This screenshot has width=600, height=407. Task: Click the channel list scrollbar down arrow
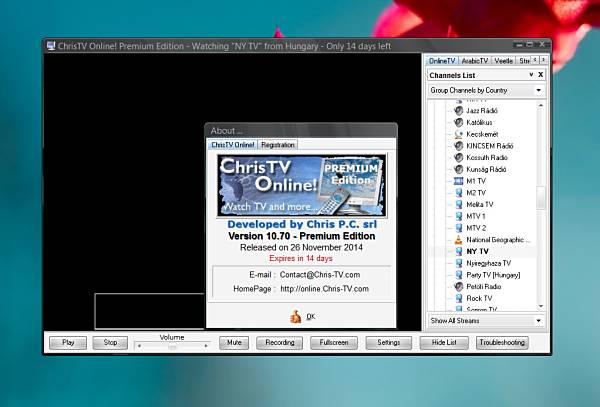[x=541, y=306]
